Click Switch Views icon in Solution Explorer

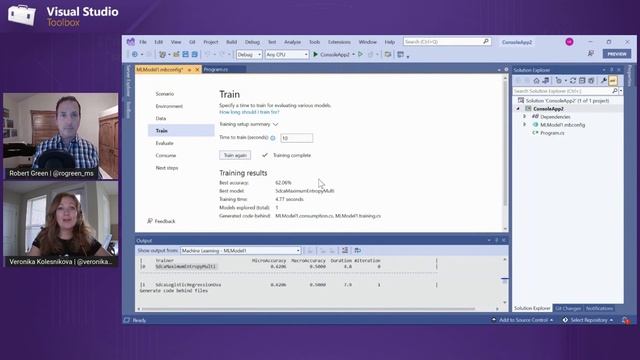[545, 80]
